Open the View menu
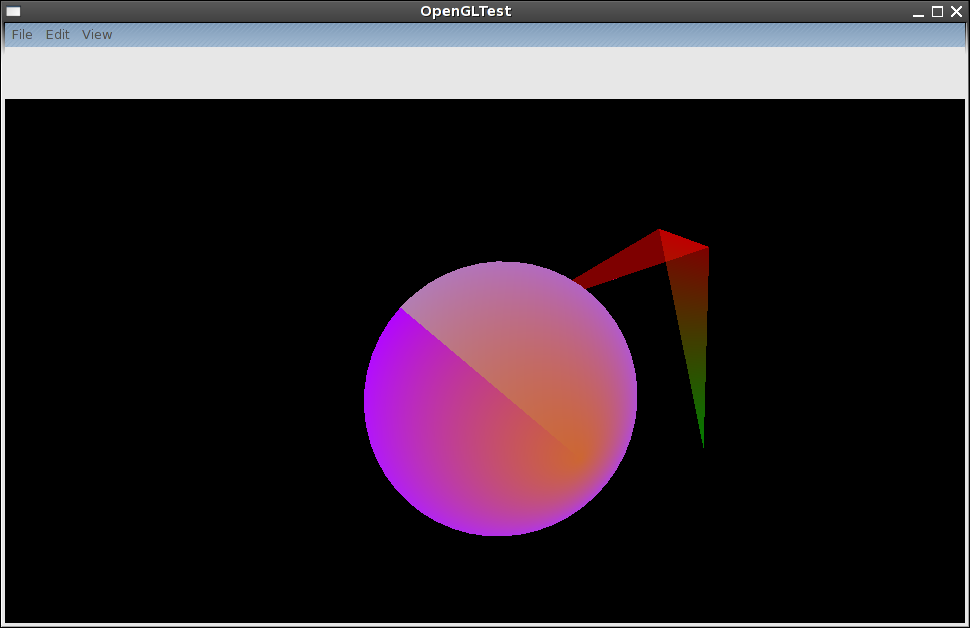The width and height of the screenshot is (970, 628). tap(97, 35)
